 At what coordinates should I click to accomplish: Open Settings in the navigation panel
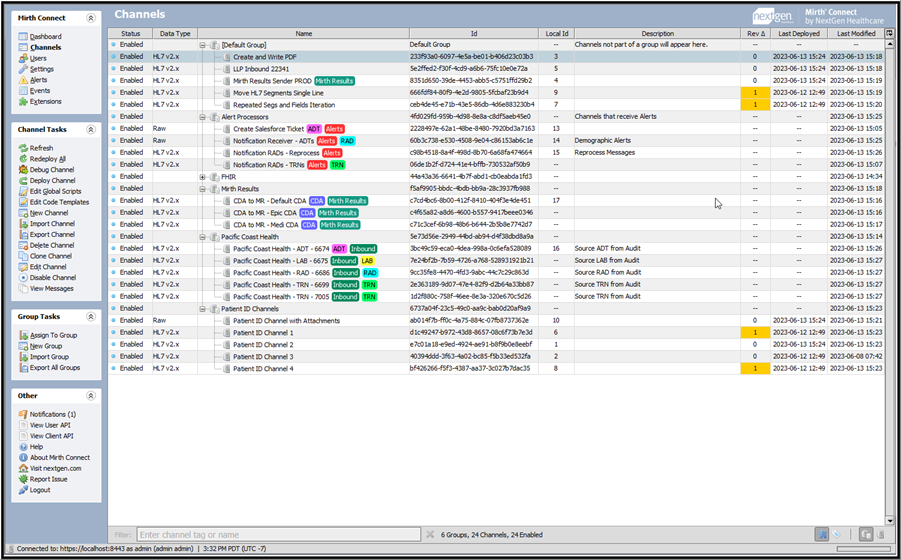42,69
